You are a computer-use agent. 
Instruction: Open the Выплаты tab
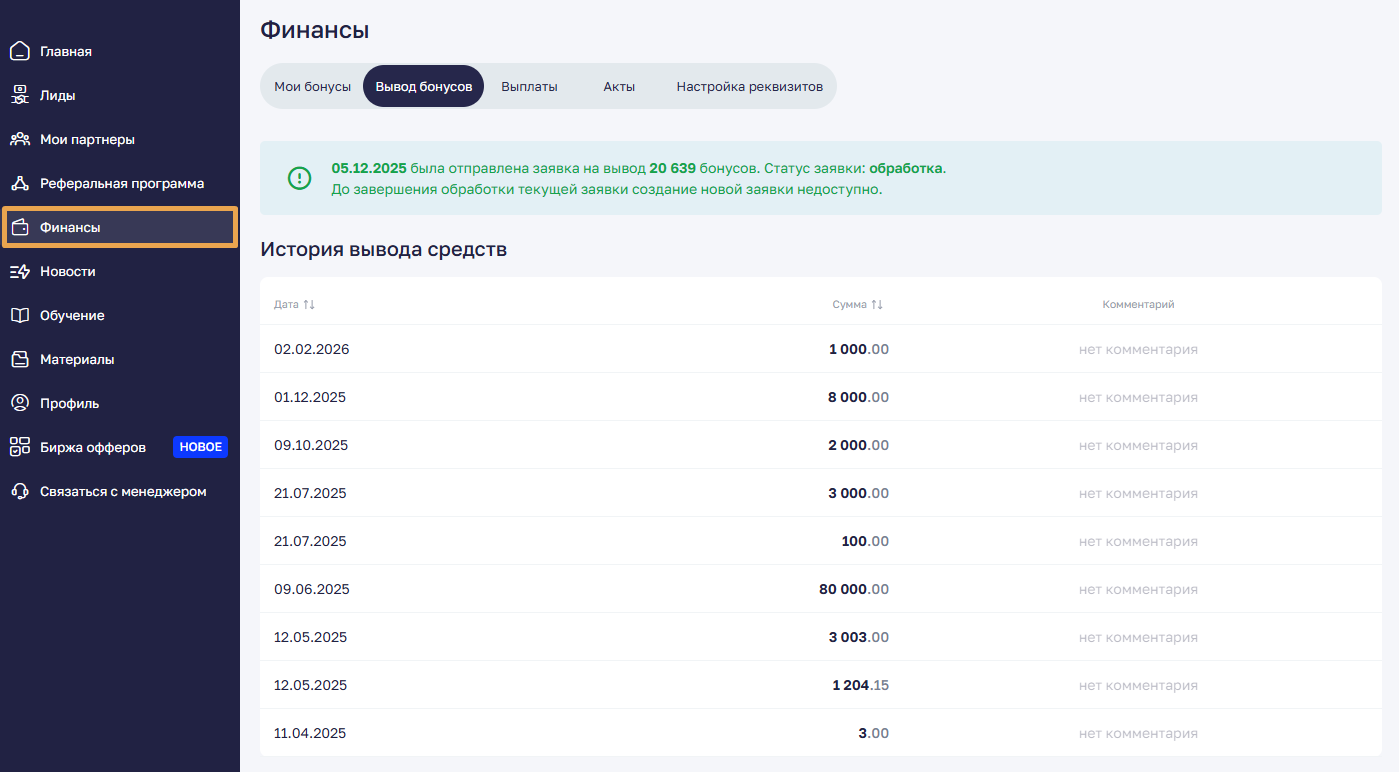pos(529,87)
